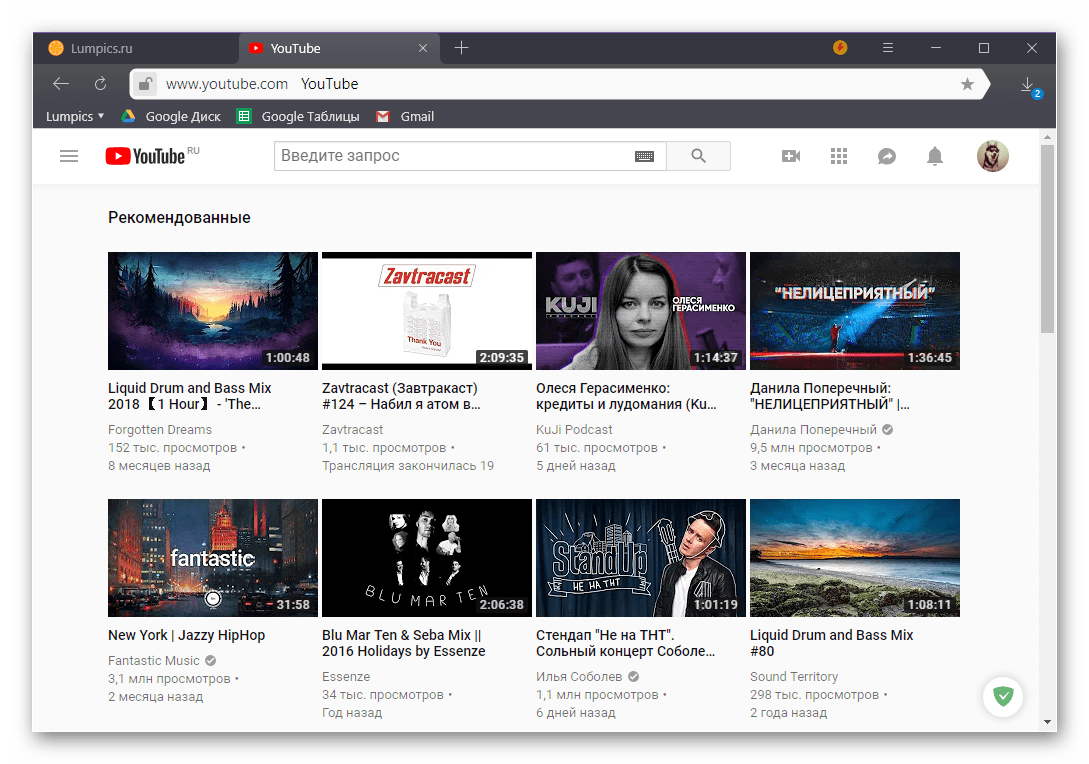
Task: Open the Zavtracast thumbnail with 2:09:35 duration
Action: coord(426,310)
